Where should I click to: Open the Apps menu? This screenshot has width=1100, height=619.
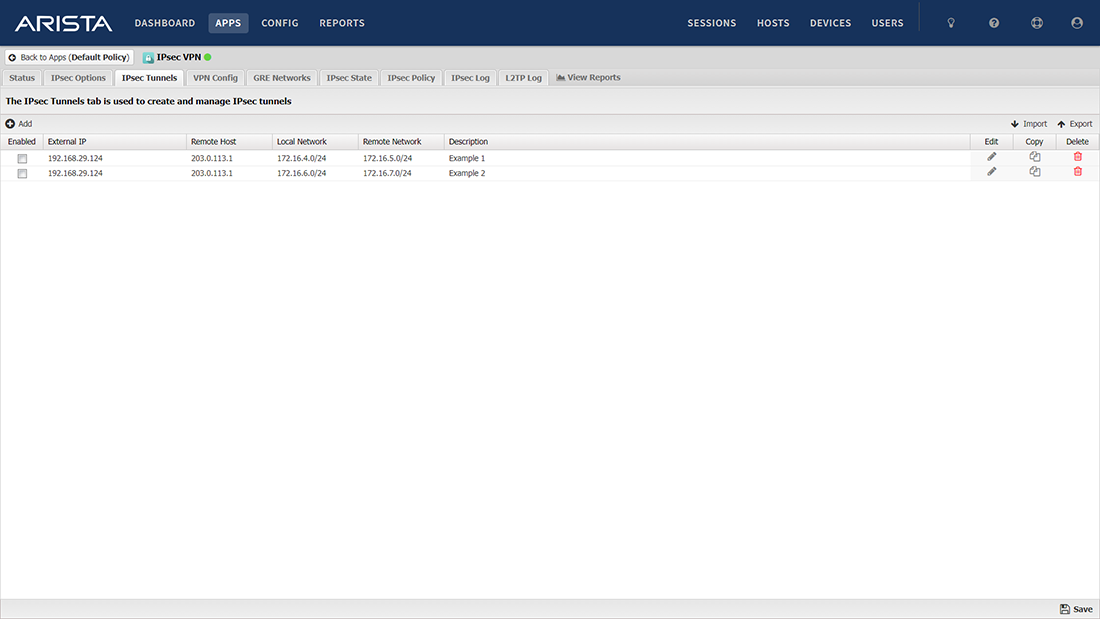(x=228, y=23)
